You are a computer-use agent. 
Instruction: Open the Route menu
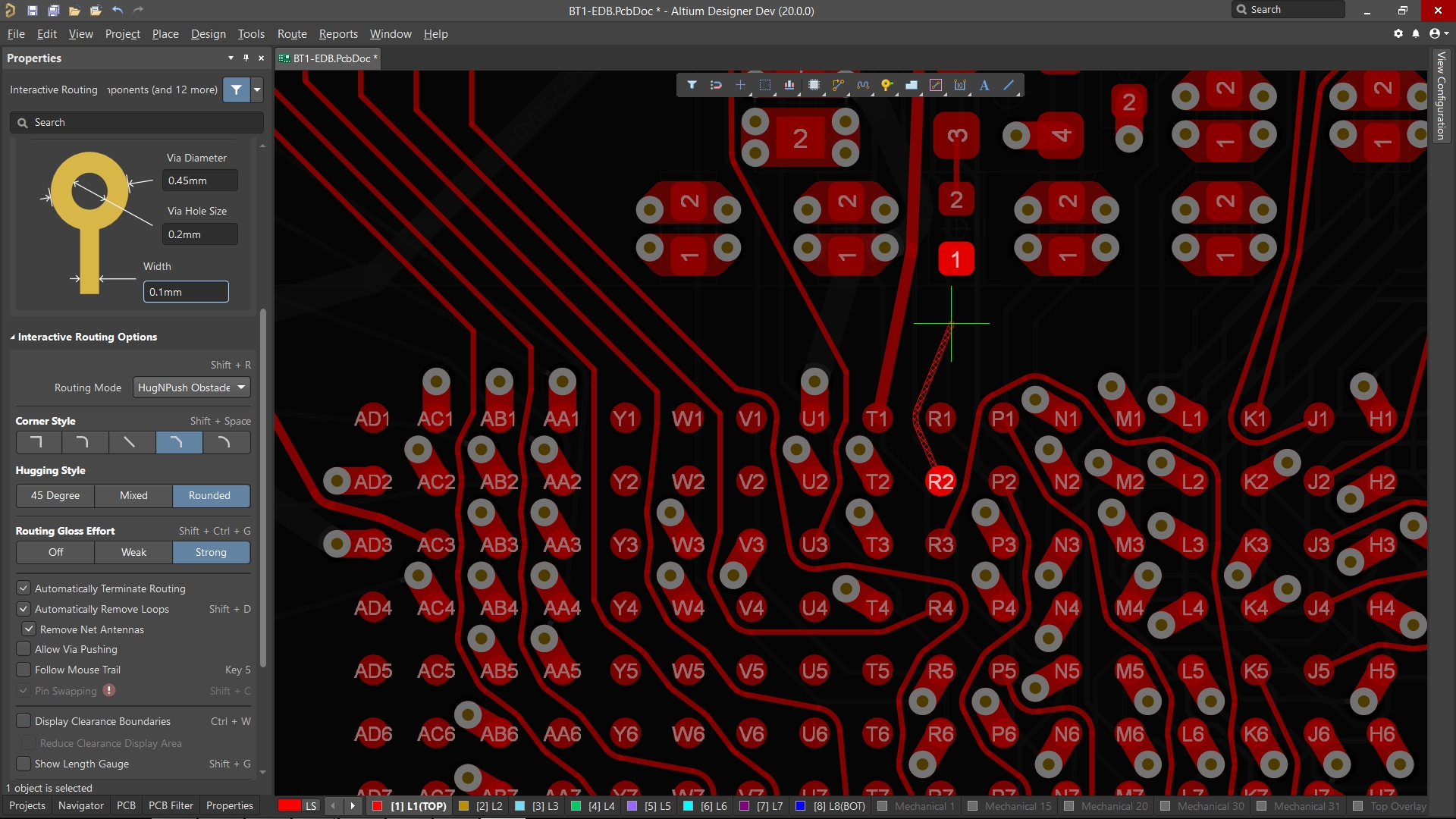(291, 34)
